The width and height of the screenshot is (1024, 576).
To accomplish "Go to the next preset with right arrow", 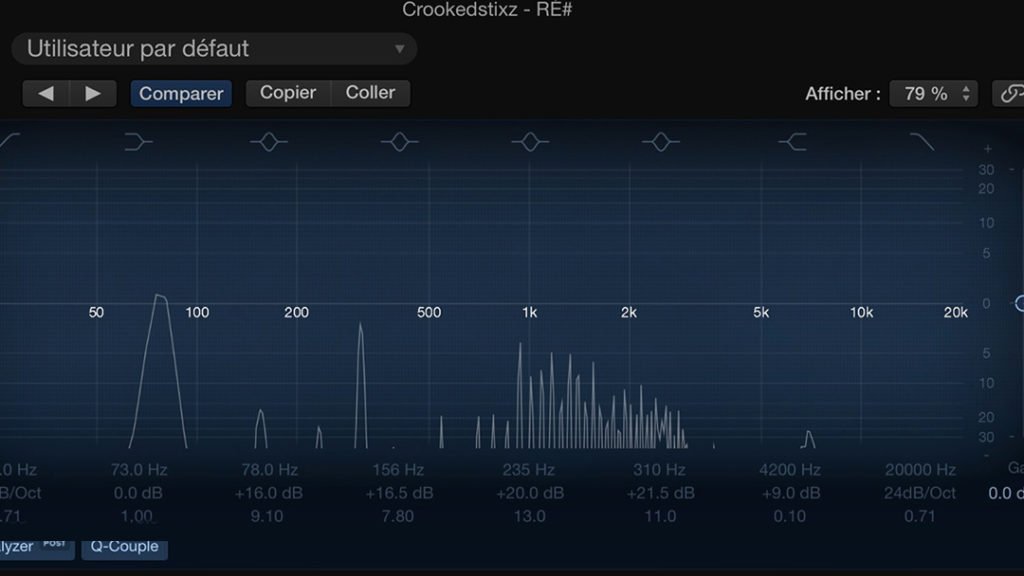I will pyautogui.click(x=93, y=94).
